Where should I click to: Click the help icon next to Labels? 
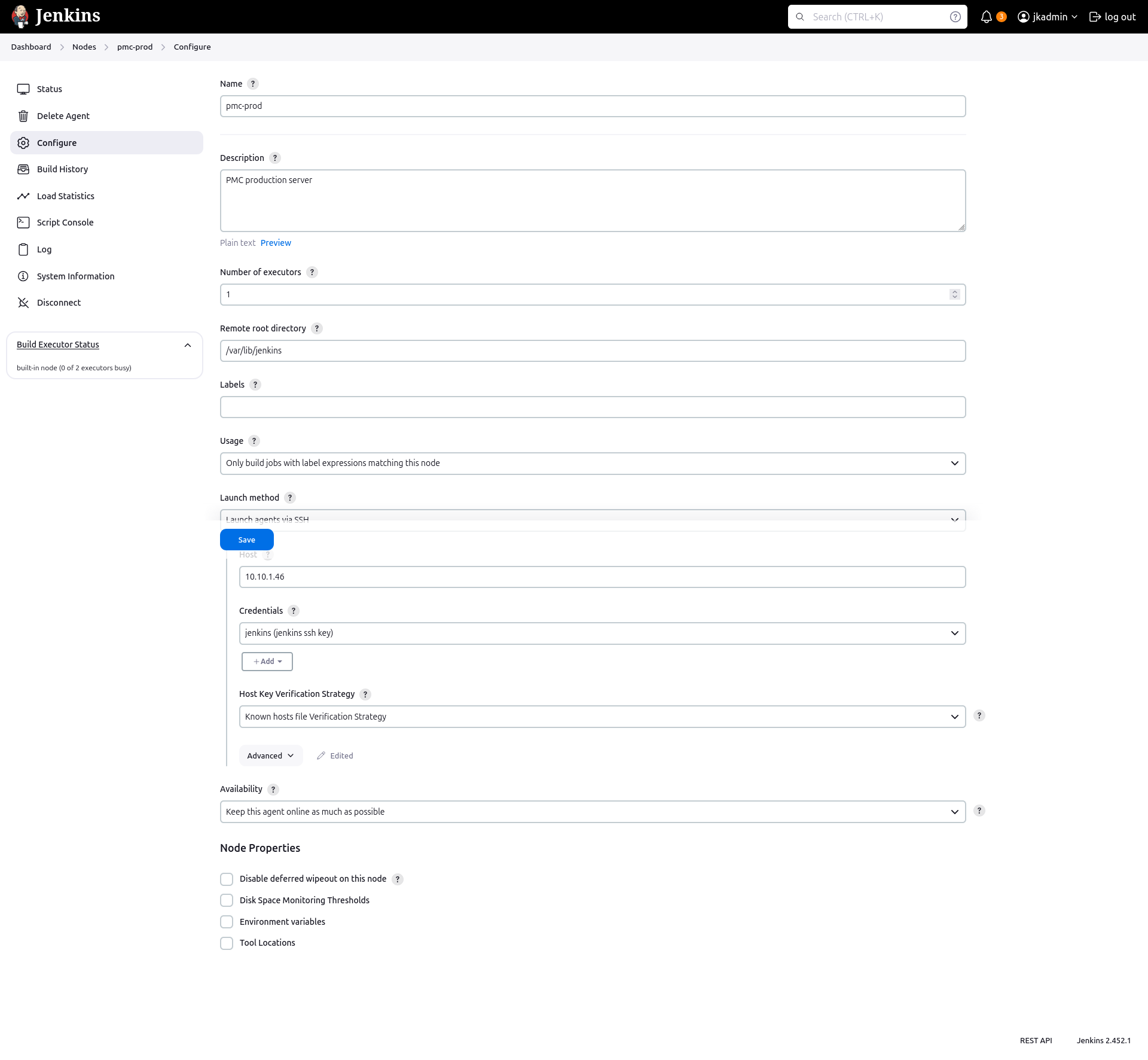[255, 385]
